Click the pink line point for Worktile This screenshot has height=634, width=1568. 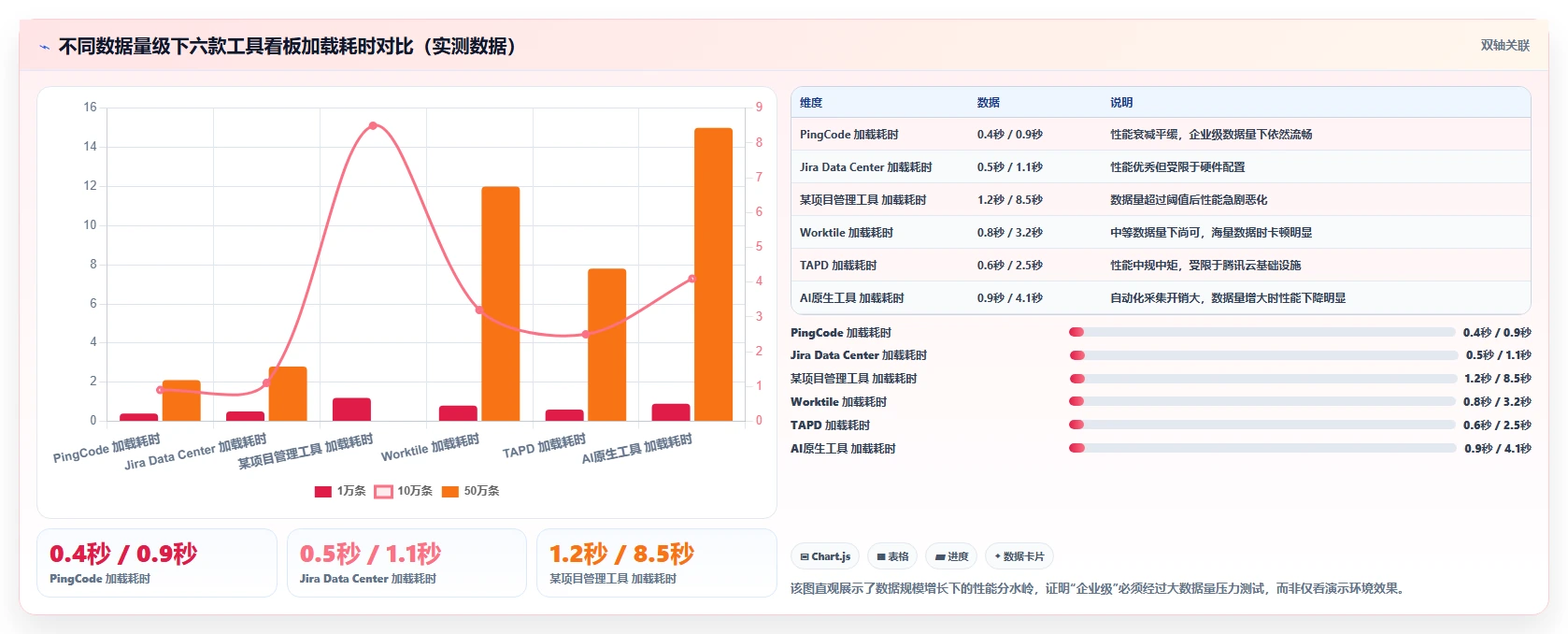479,310
